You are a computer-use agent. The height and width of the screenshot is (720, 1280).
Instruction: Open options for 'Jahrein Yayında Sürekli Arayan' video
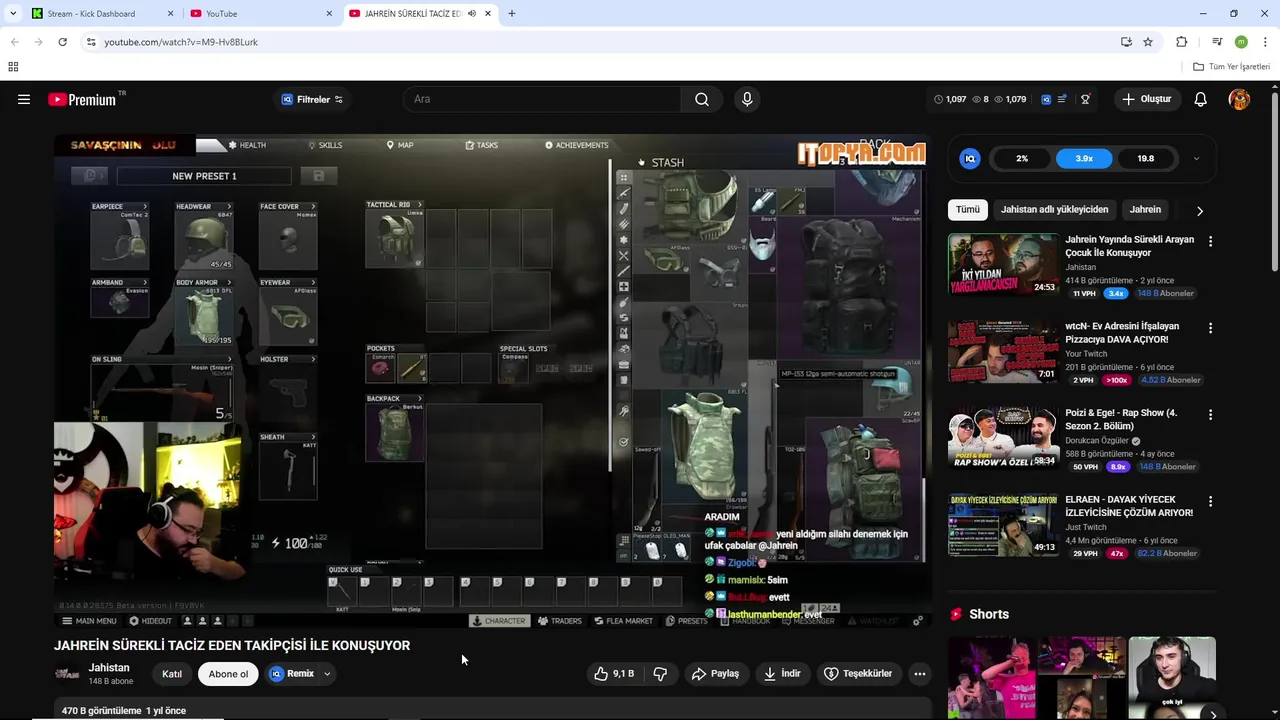coord(1210,241)
